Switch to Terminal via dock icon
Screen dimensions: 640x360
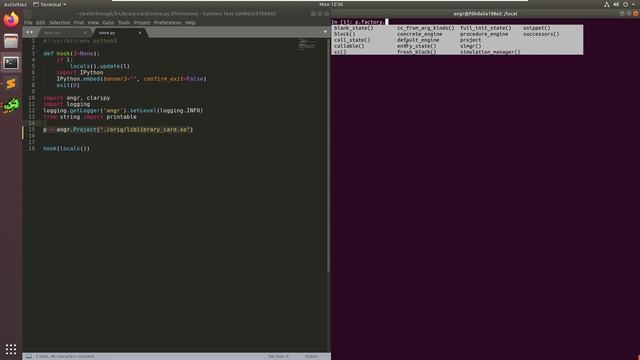[11, 63]
